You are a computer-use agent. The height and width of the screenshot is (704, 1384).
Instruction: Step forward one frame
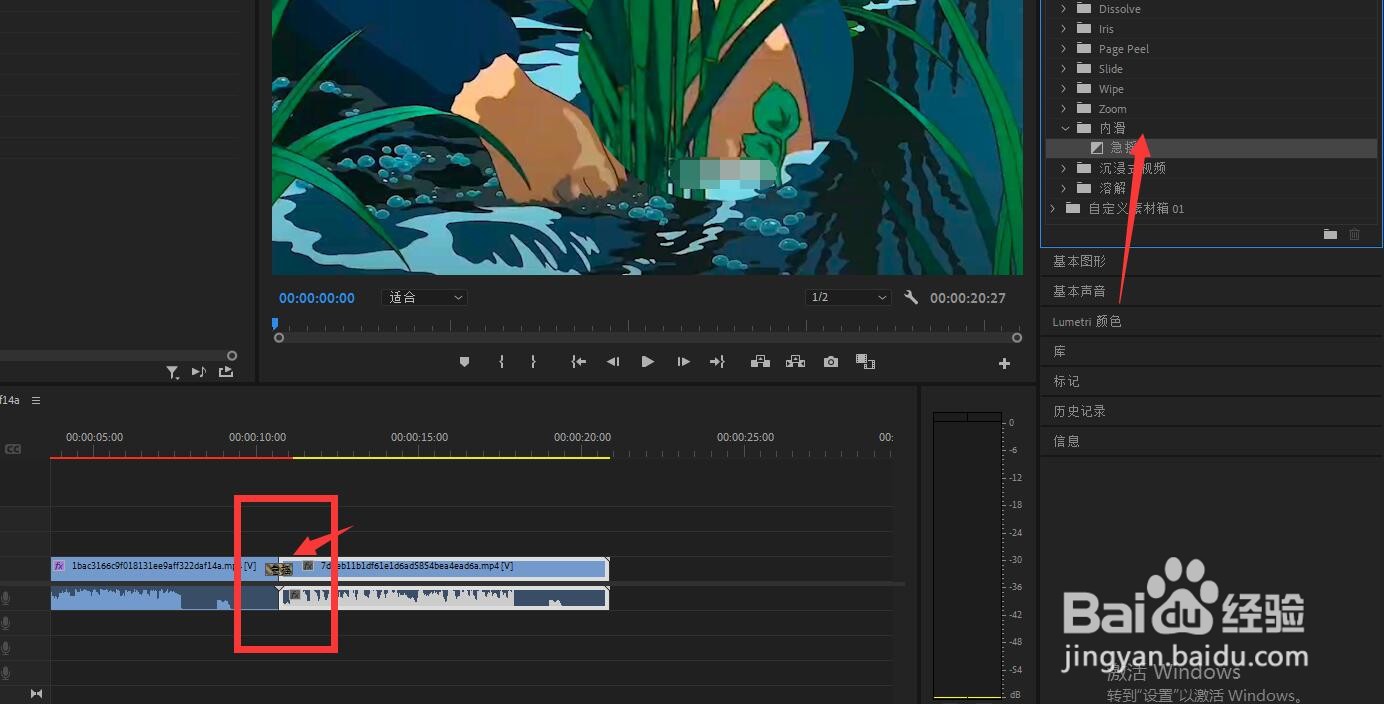pyautogui.click(x=683, y=362)
